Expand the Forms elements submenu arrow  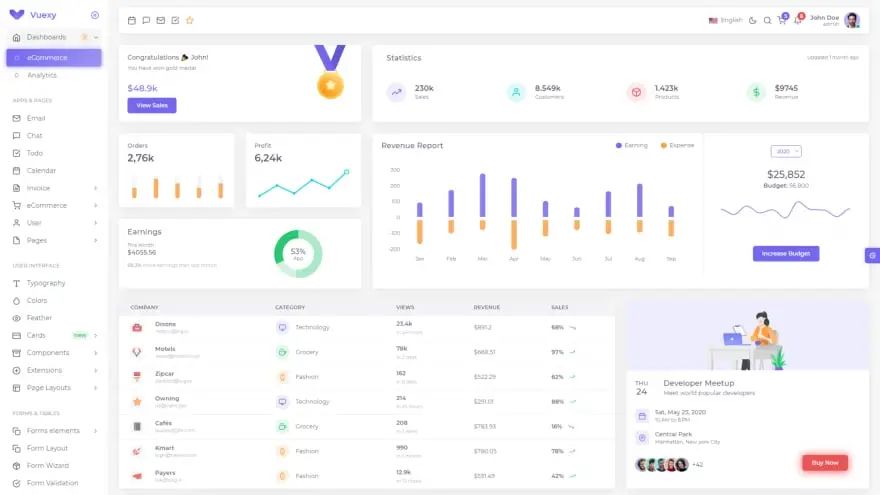click(x=95, y=430)
